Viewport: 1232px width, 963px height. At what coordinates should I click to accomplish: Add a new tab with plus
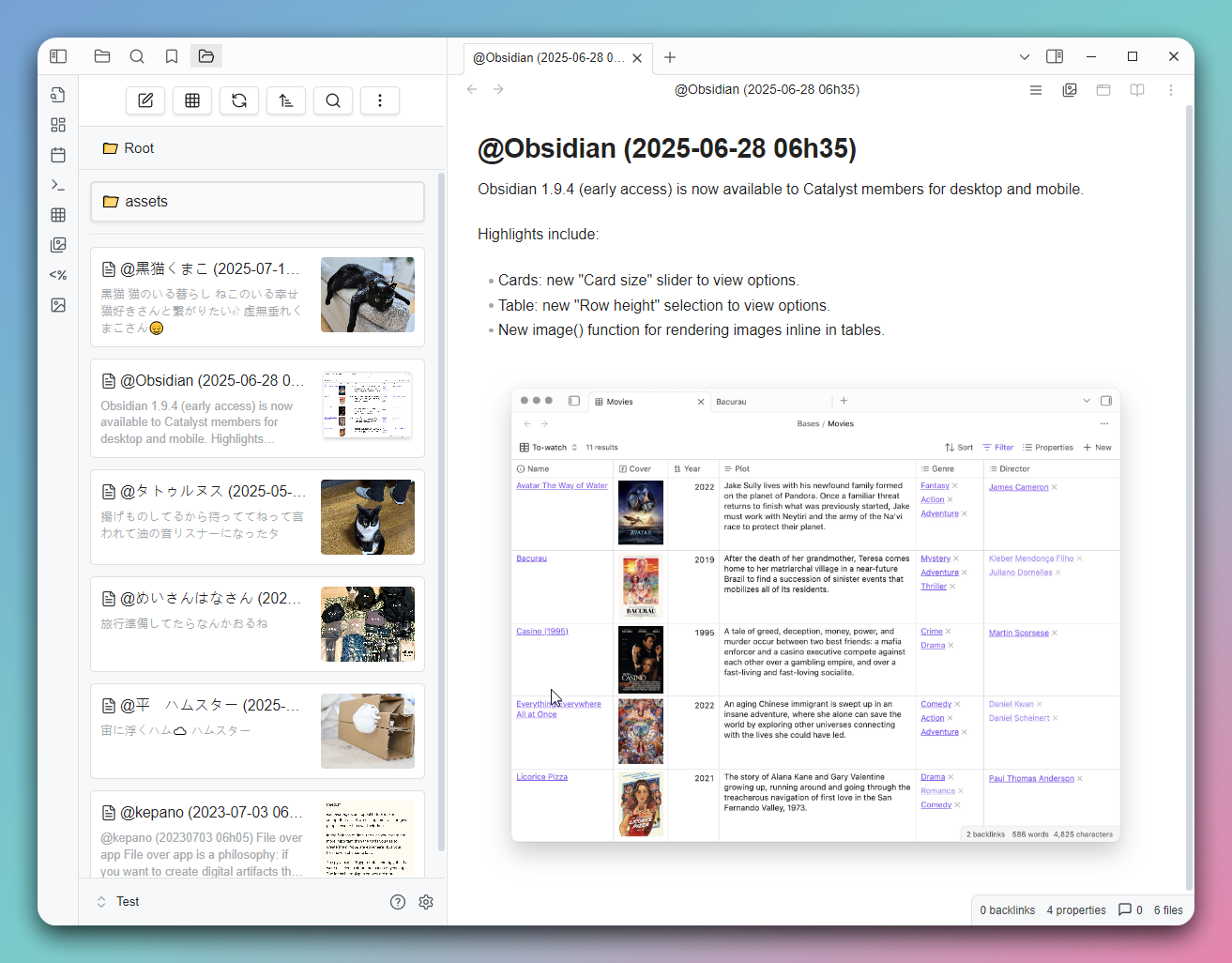coord(670,57)
